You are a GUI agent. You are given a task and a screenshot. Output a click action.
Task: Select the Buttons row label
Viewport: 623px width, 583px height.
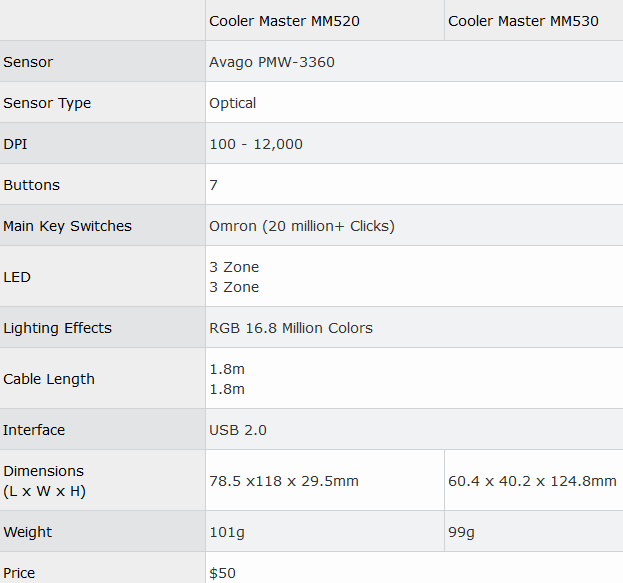tap(31, 185)
